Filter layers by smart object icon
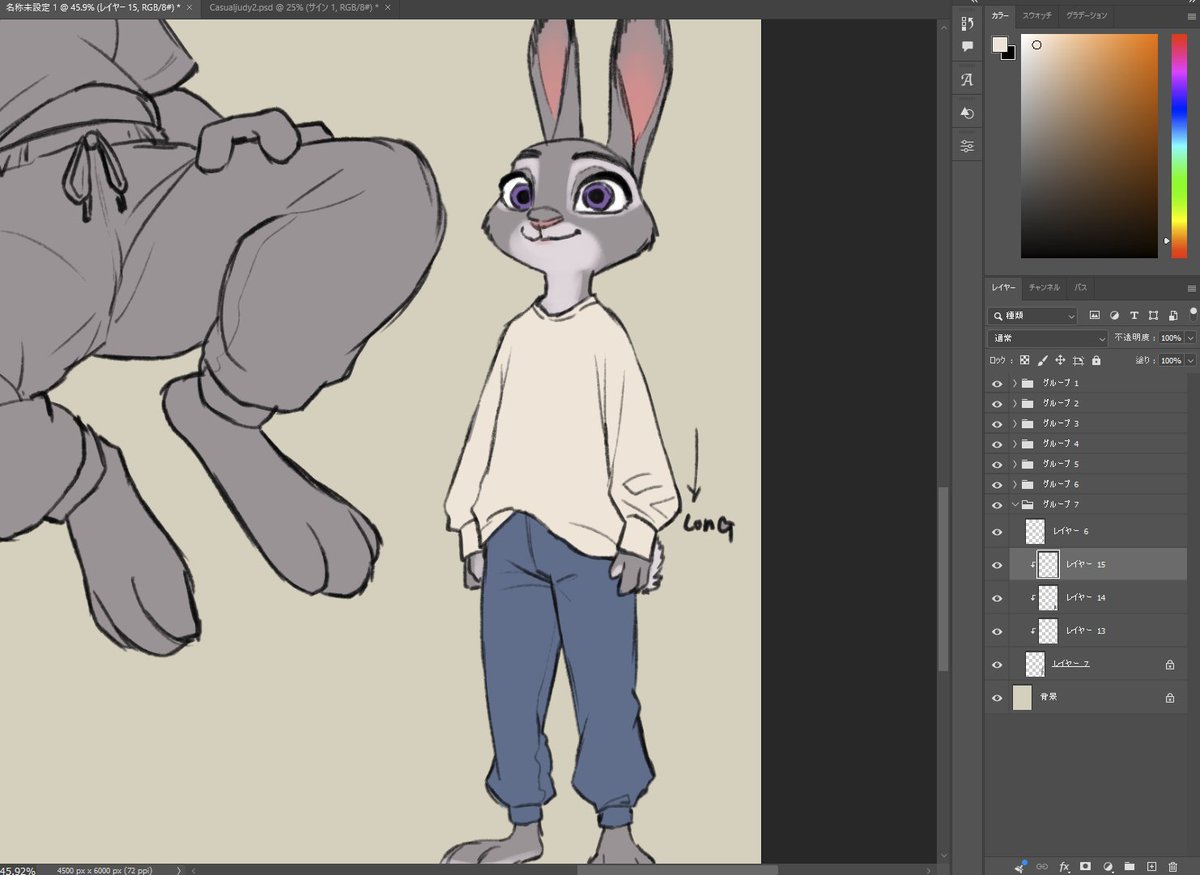 coord(1172,315)
